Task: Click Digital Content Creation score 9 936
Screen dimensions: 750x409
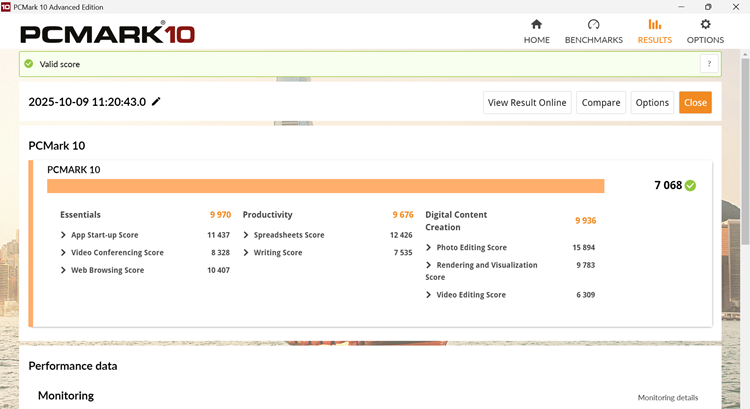Action: 585,221
